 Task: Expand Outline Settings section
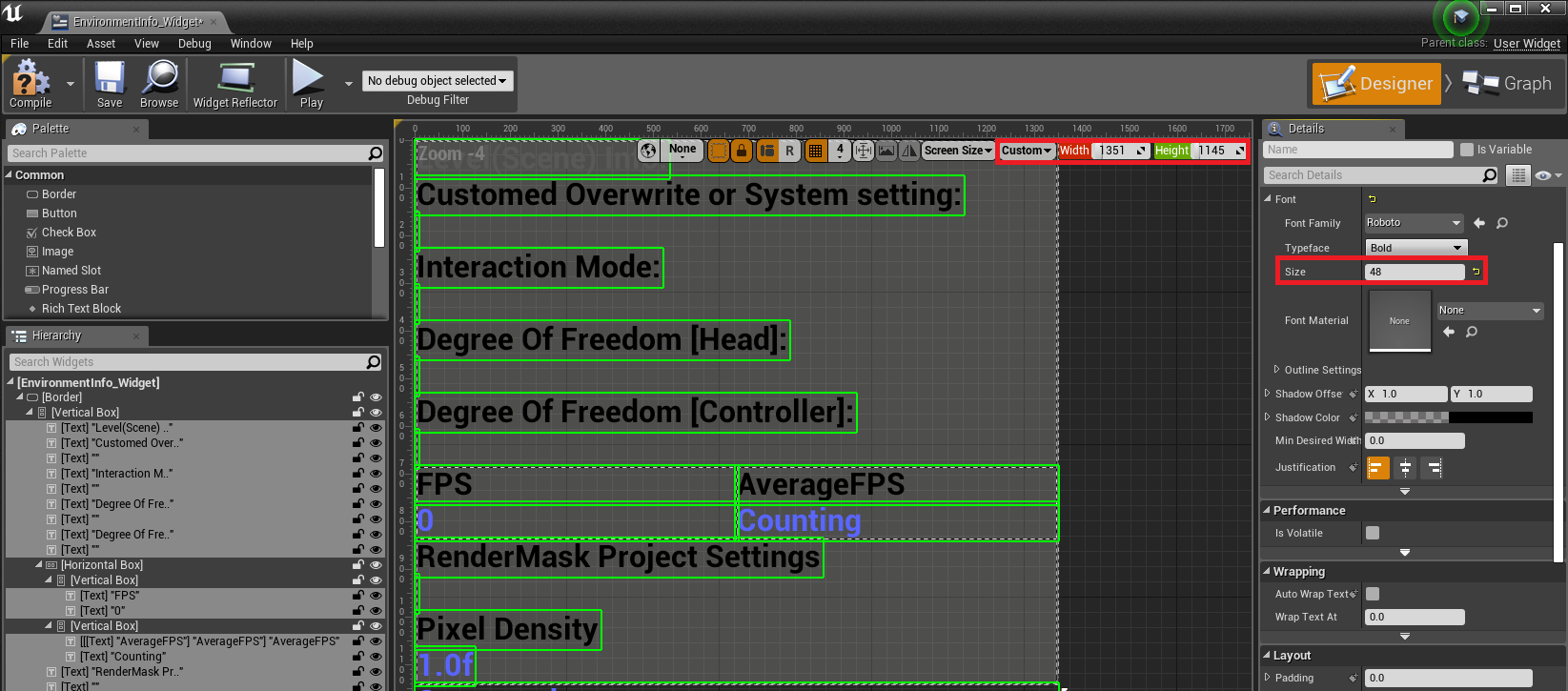point(1277,370)
